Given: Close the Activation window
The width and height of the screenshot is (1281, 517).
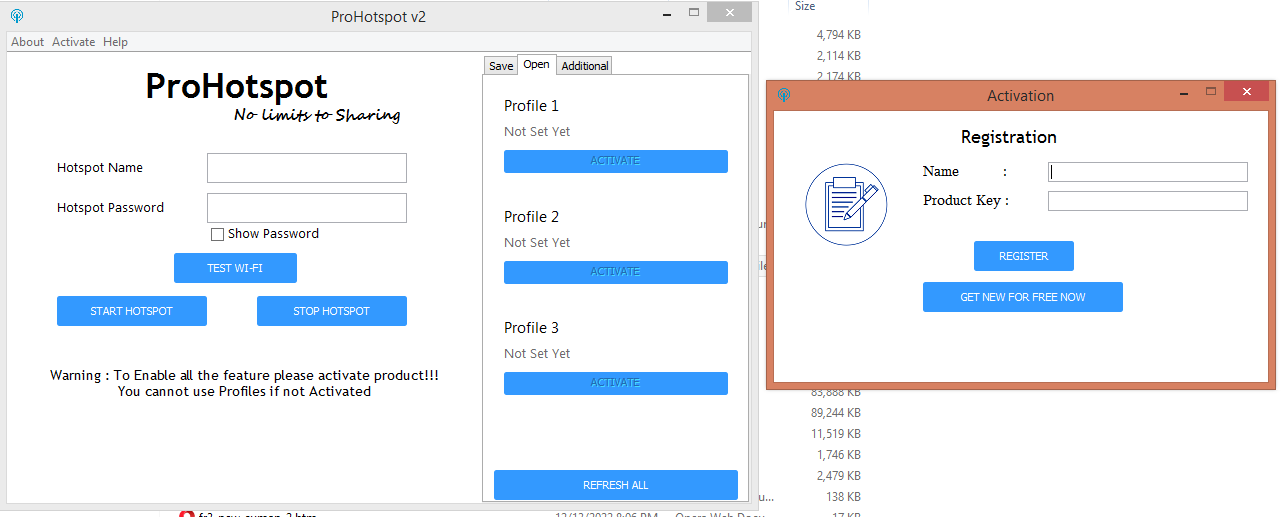Looking at the screenshot, I should pyautogui.click(x=1246, y=92).
